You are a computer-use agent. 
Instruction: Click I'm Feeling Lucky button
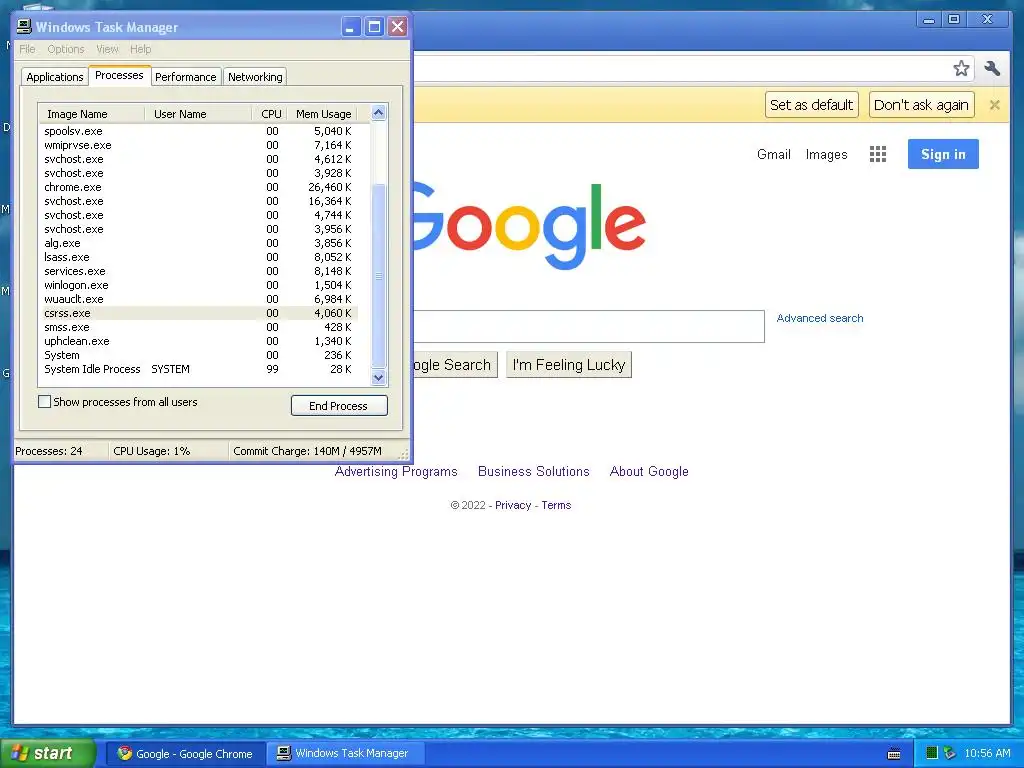(x=569, y=364)
